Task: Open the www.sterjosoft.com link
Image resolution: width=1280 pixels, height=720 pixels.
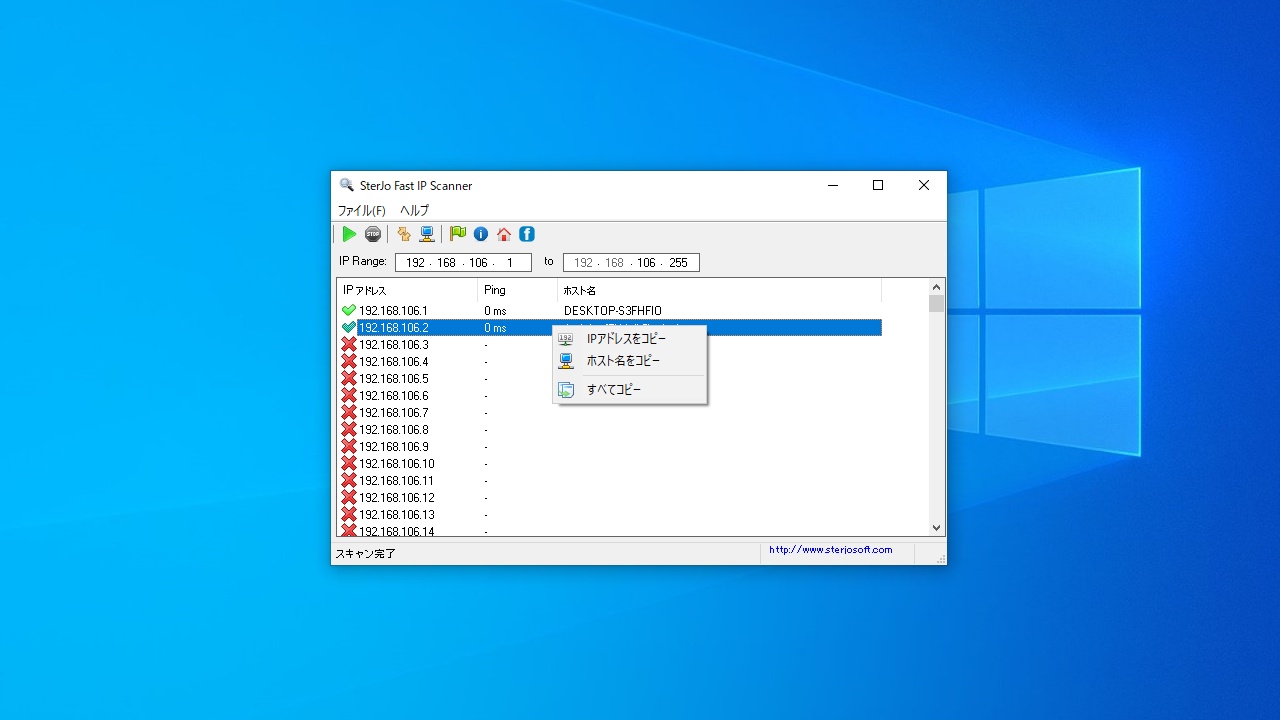Action: (830, 550)
